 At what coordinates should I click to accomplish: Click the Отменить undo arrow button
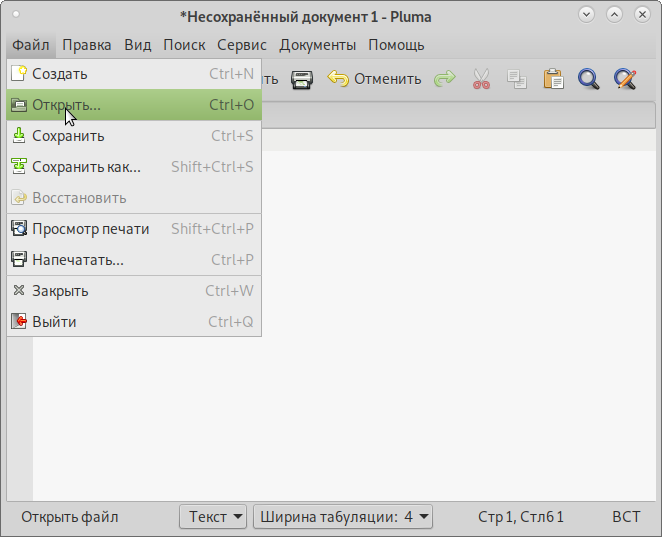[375, 79]
